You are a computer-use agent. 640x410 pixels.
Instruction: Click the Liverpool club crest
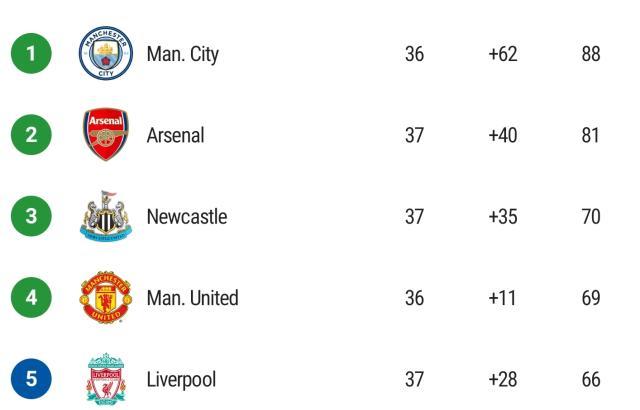click(105, 379)
